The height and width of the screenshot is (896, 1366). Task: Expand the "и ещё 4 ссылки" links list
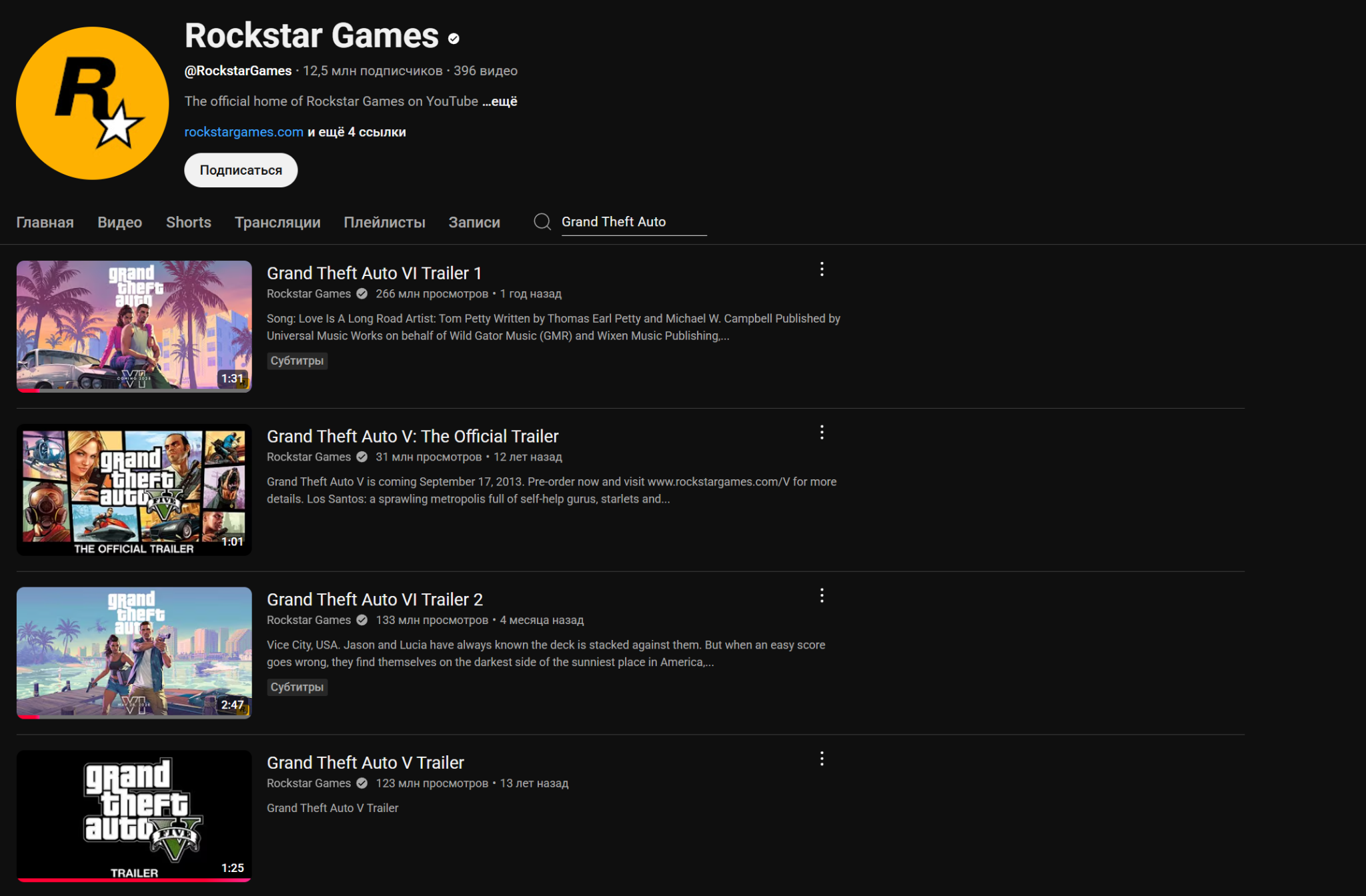click(356, 132)
